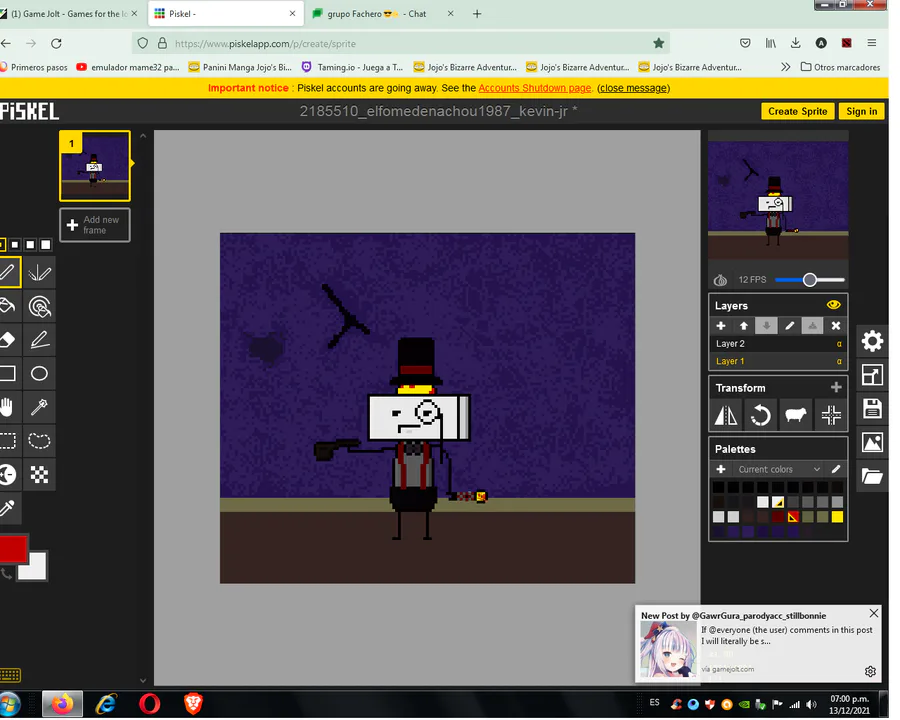Edit the layer name with pencil icon

tap(790, 326)
